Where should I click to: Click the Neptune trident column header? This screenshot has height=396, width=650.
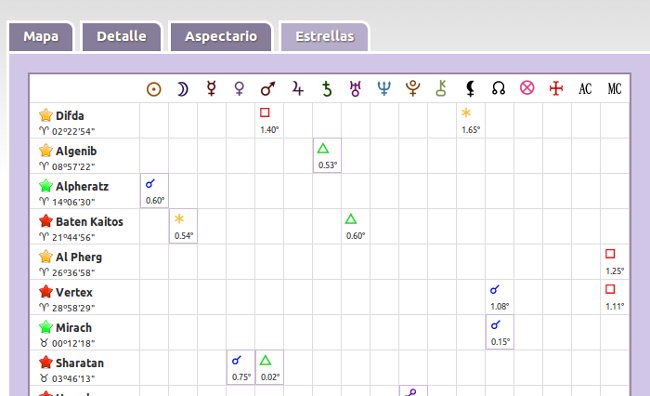pyautogui.click(x=384, y=89)
